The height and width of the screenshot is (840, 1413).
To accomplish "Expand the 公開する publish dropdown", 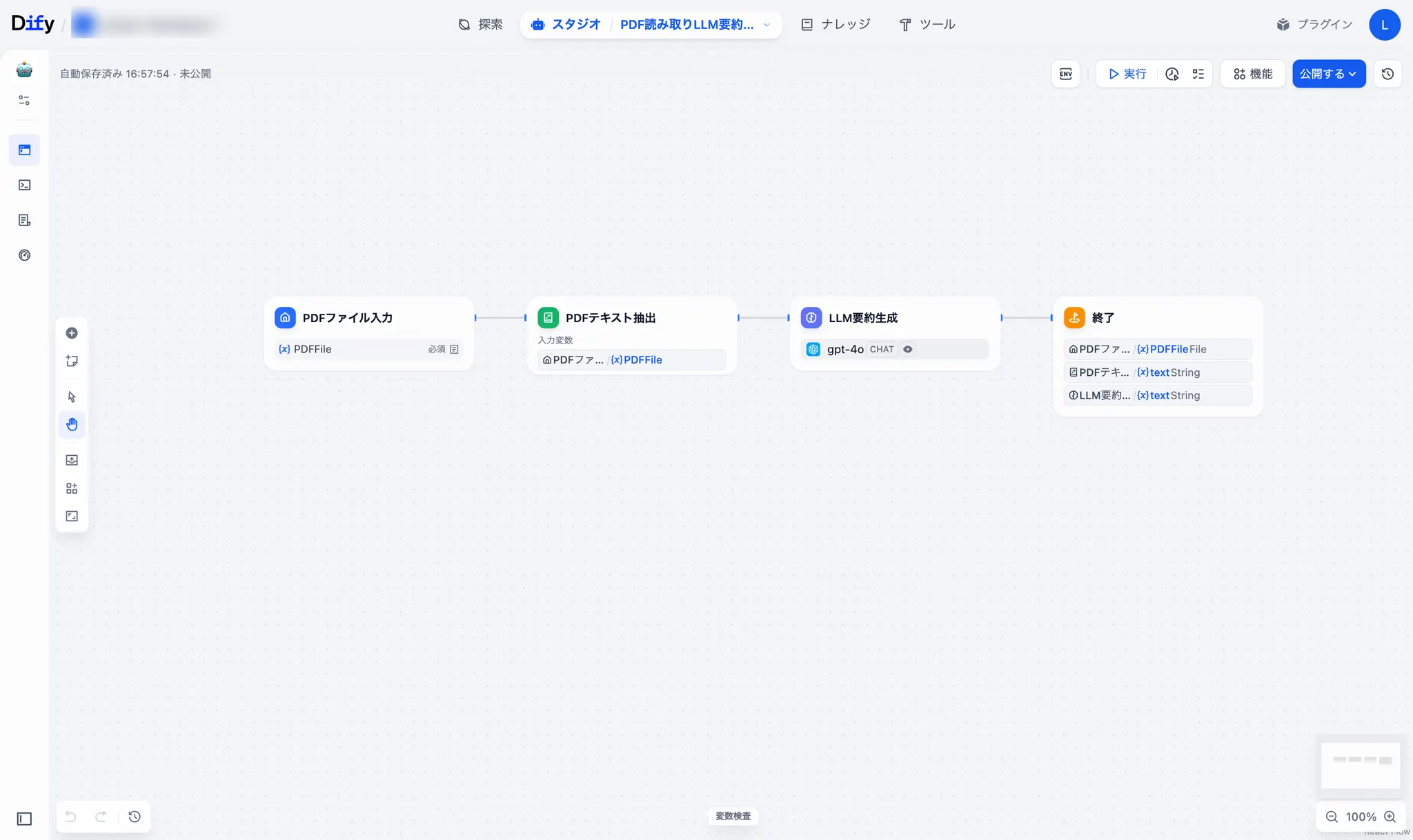I will 1329,74.
